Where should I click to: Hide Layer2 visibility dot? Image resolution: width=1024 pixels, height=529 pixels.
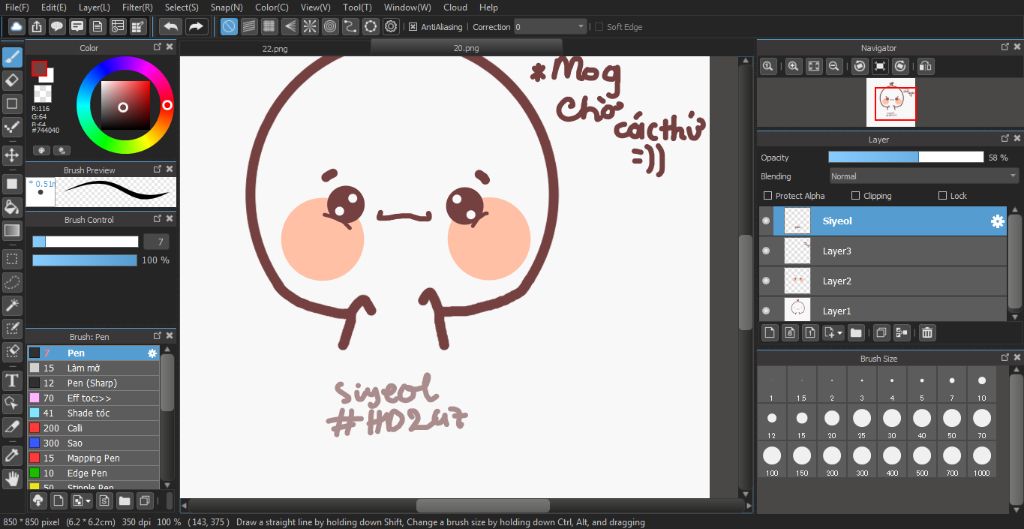(x=766, y=281)
